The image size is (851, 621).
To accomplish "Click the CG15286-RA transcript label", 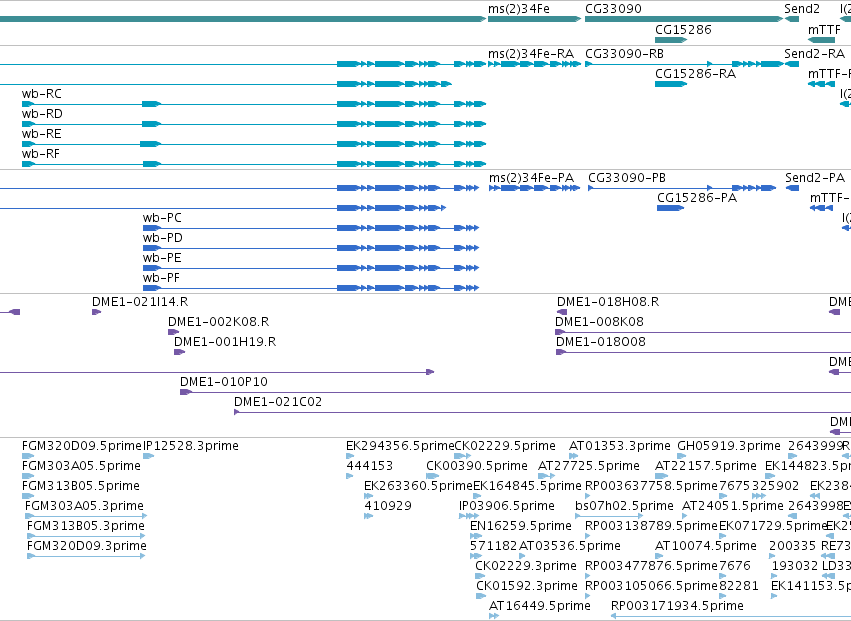I will [695, 74].
